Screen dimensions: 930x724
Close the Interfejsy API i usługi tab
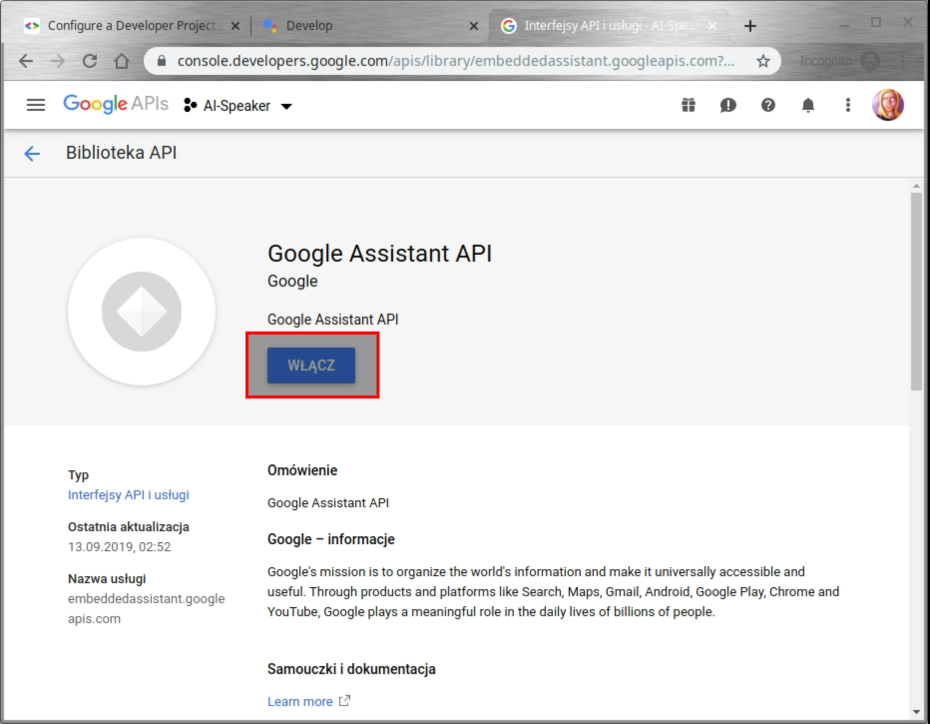click(712, 26)
